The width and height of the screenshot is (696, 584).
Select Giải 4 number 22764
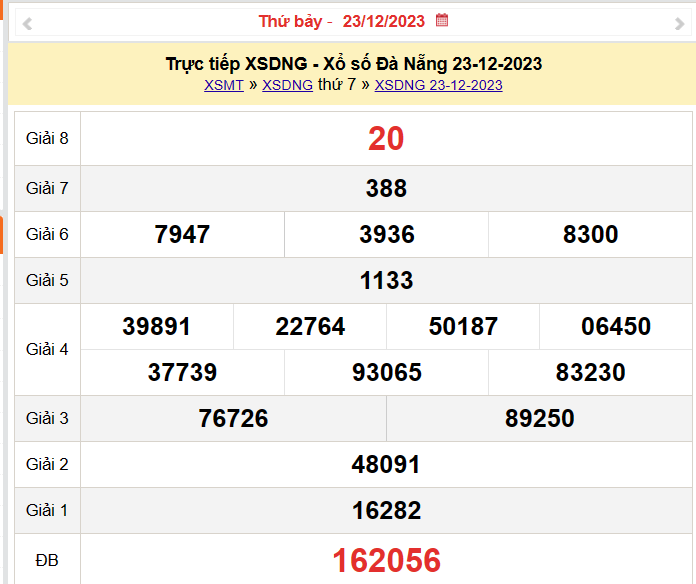pos(310,327)
